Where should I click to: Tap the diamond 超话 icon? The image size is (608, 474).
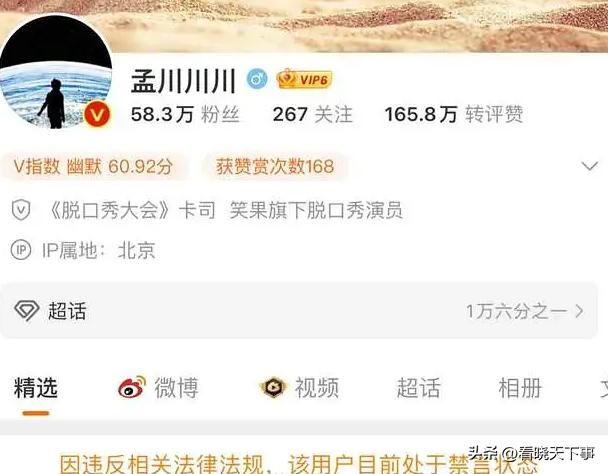click(x=27, y=310)
